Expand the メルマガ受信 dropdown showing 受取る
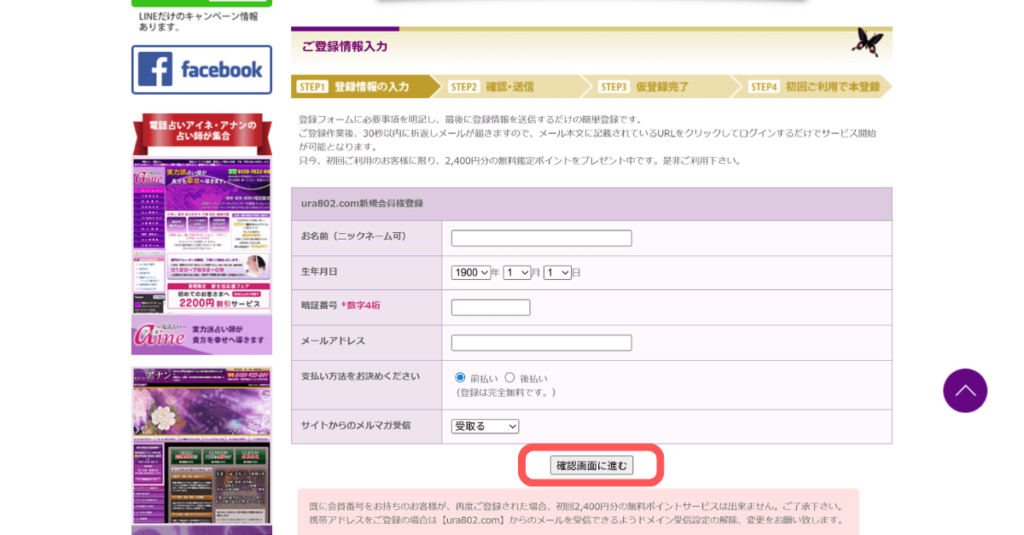Screen dimensions: 1024x535 point(485,426)
